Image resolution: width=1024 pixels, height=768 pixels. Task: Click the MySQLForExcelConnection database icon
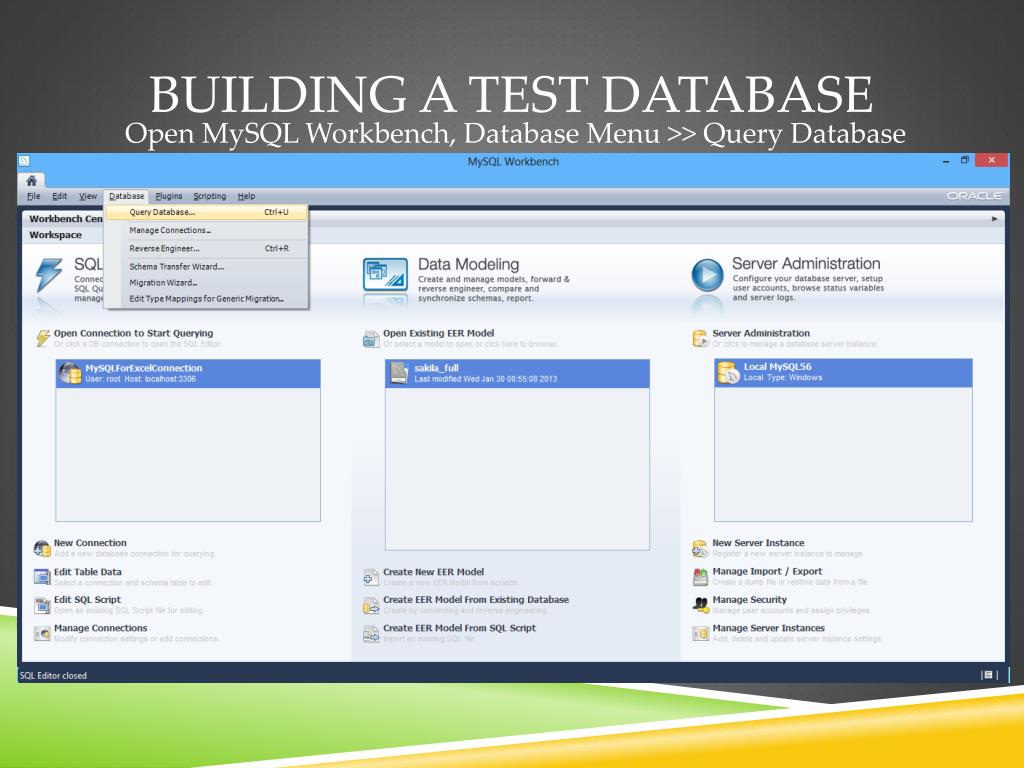click(70, 373)
